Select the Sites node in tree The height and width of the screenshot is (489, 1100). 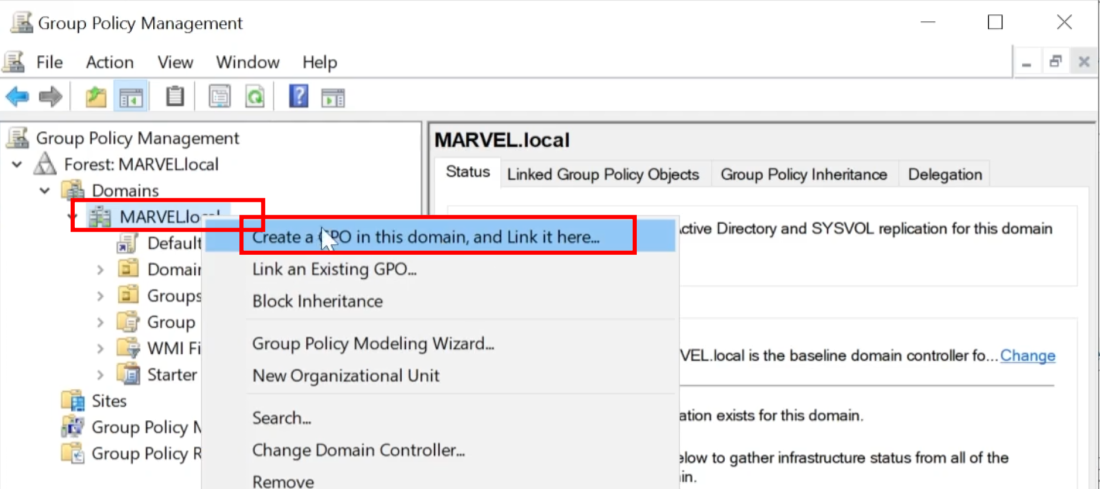tap(109, 400)
